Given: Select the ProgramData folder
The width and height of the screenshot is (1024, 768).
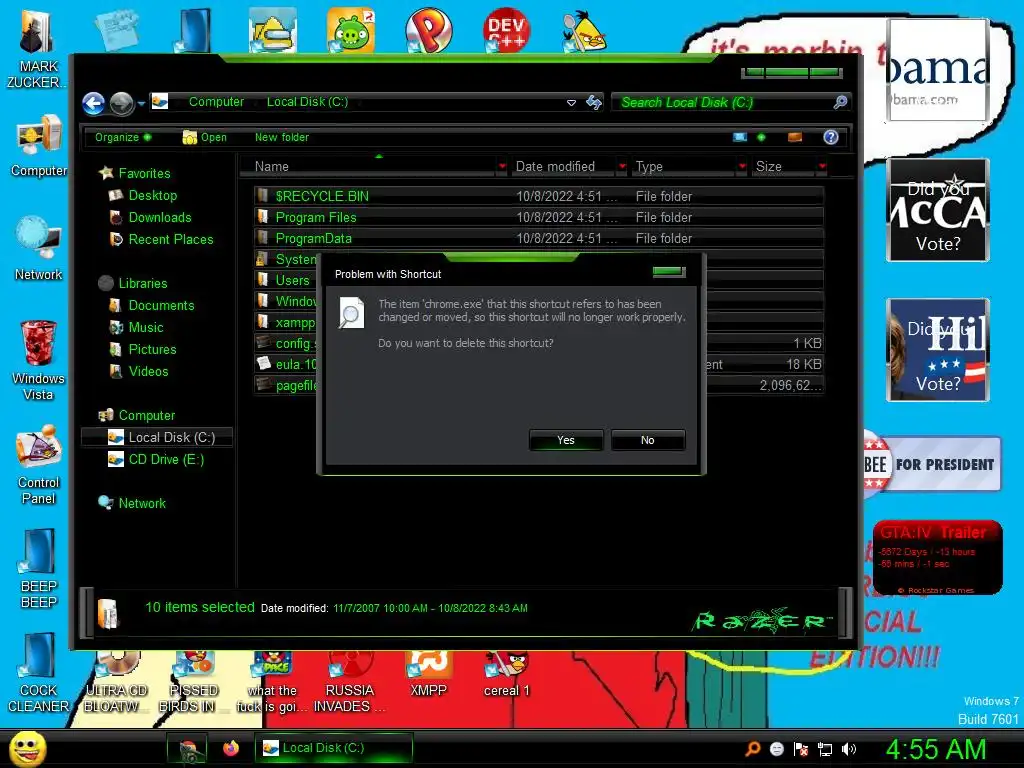Looking at the screenshot, I should (x=538, y=238).
